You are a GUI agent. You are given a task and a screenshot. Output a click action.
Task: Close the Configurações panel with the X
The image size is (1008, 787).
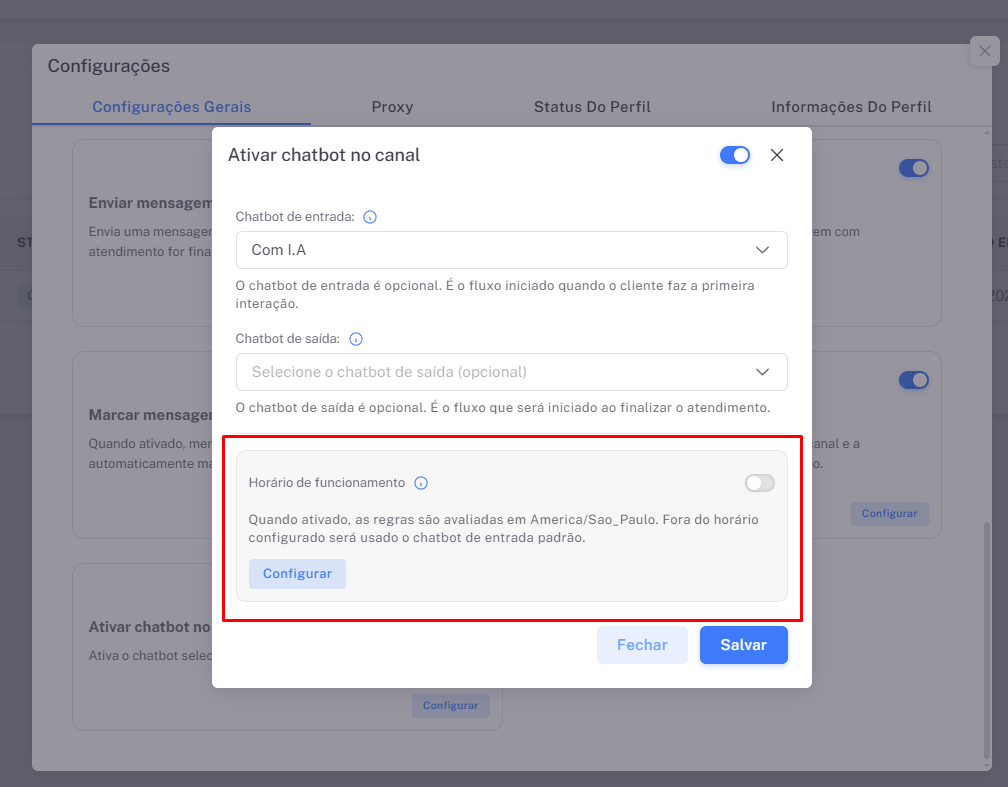pos(985,52)
